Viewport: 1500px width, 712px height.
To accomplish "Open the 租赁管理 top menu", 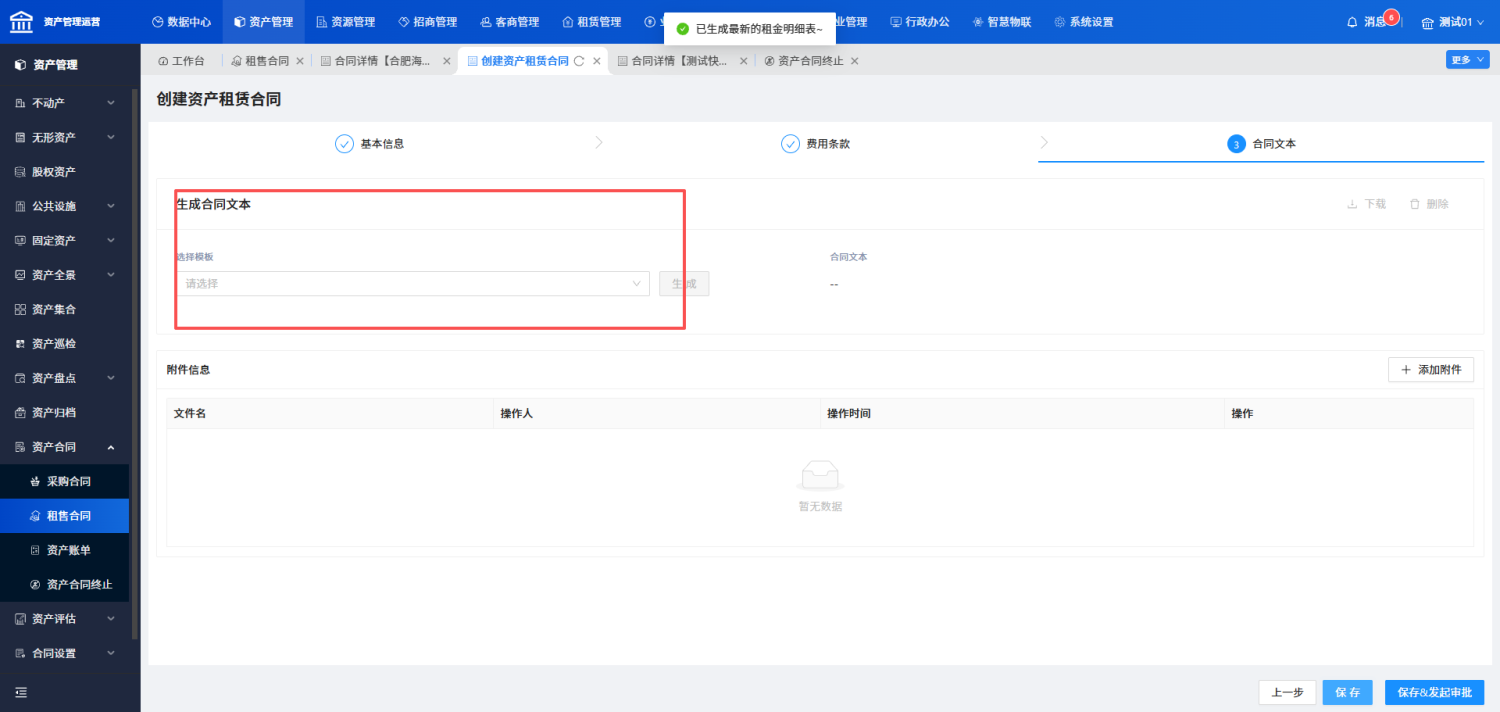I will (x=591, y=22).
